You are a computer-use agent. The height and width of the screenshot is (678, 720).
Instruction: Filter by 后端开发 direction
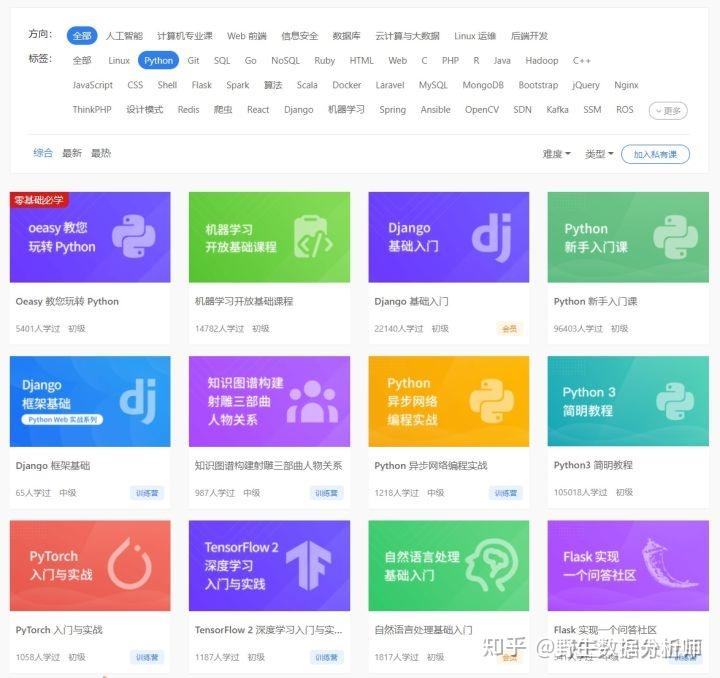point(529,36)
